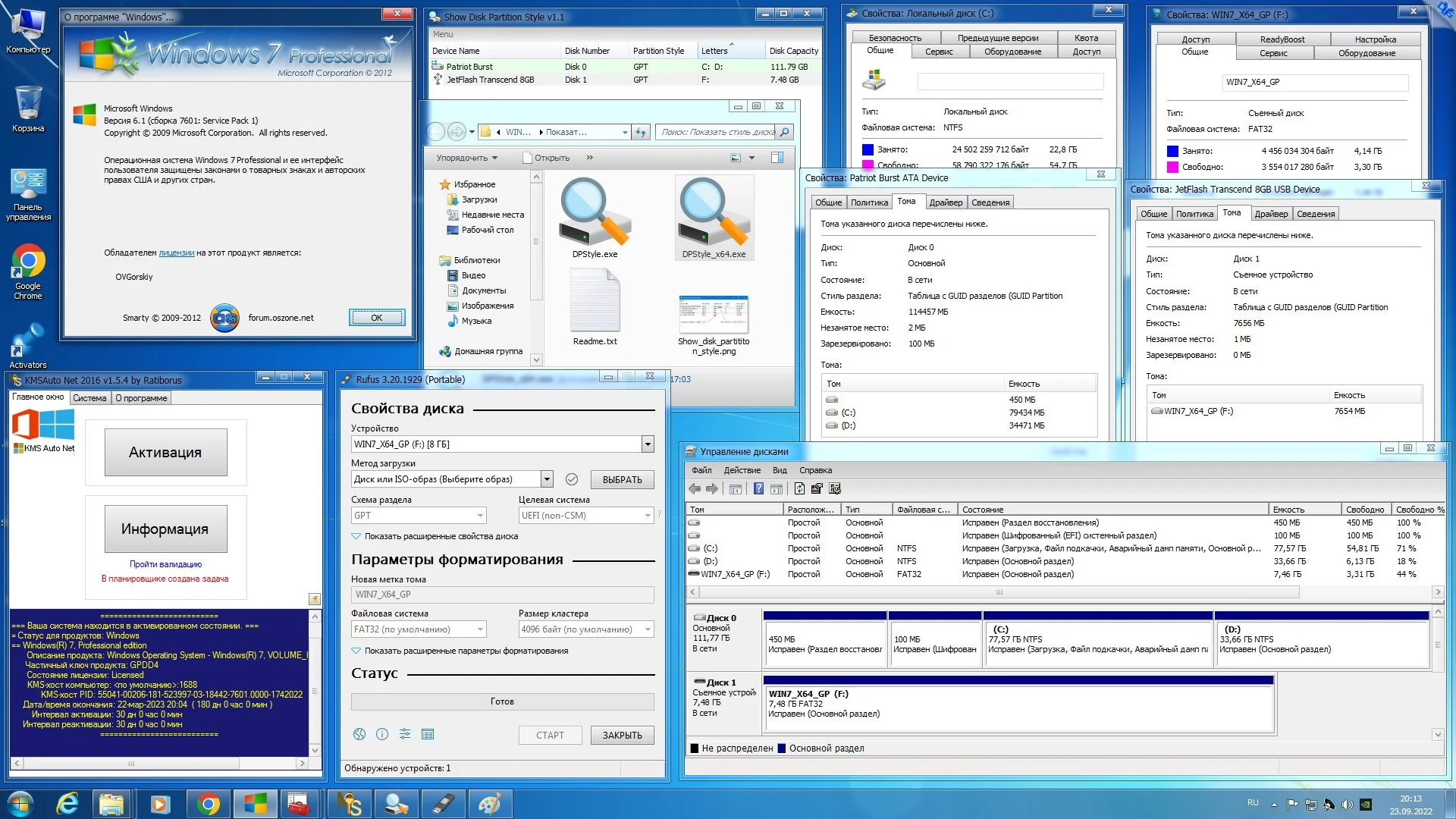Screen dimensions: 1456x819
Task: Switch to Система tab in KMSAuto
Action: pos(89,398)
